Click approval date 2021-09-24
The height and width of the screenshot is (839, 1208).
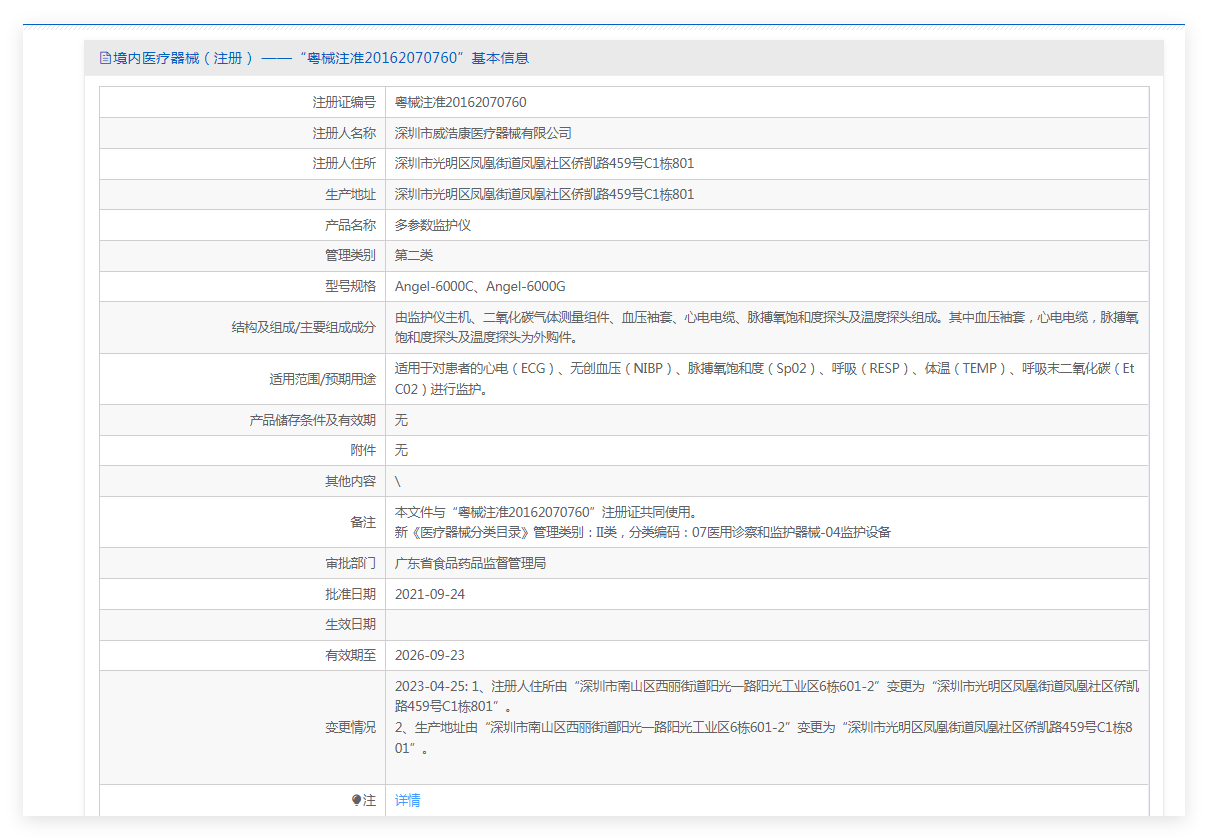[x=430, y=594]
